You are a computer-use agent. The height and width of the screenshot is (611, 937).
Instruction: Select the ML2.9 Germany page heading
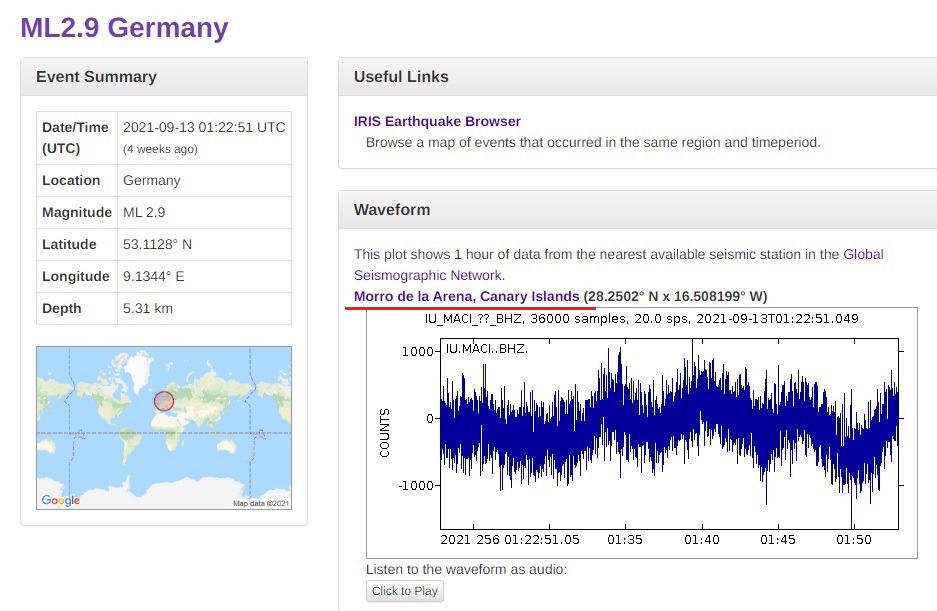click(124, 28)
